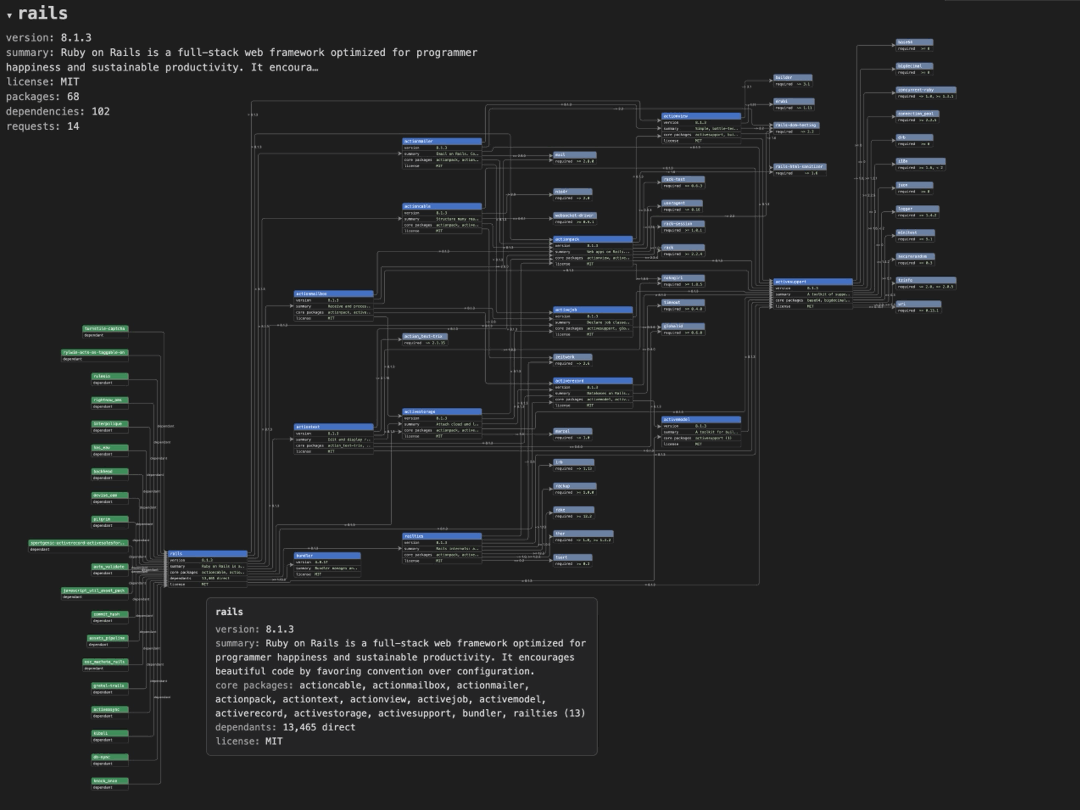Select the erubi dependency node
1080x810 pixels.
[793, 104]
